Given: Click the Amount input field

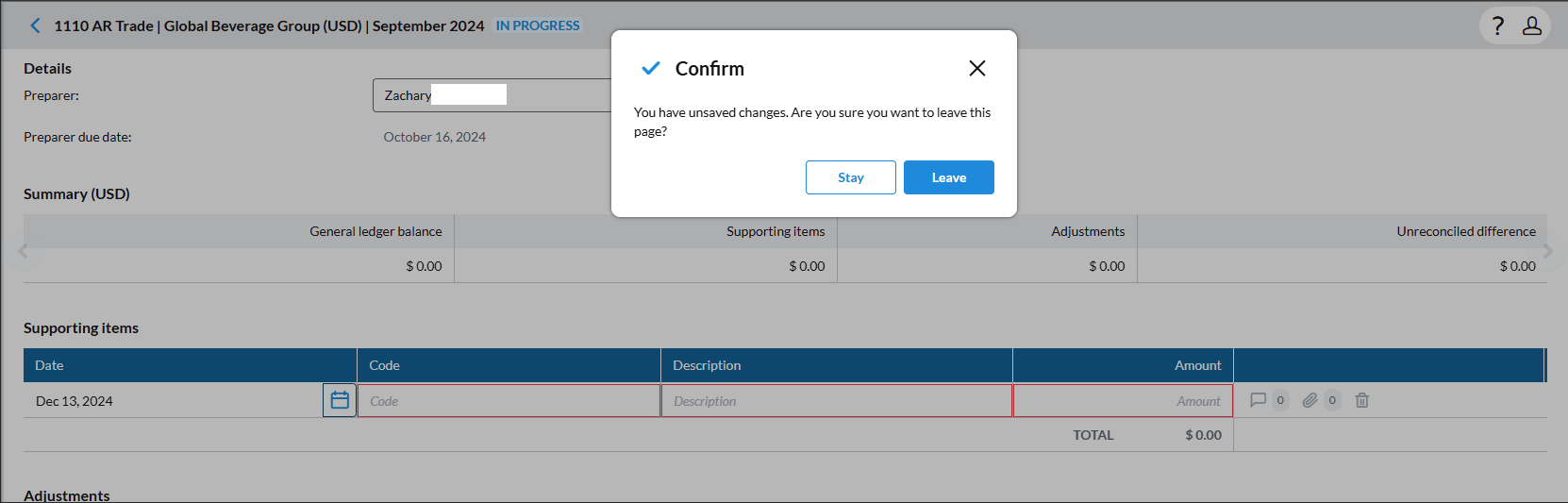Looking at the screenshot, I should 1123,400.
